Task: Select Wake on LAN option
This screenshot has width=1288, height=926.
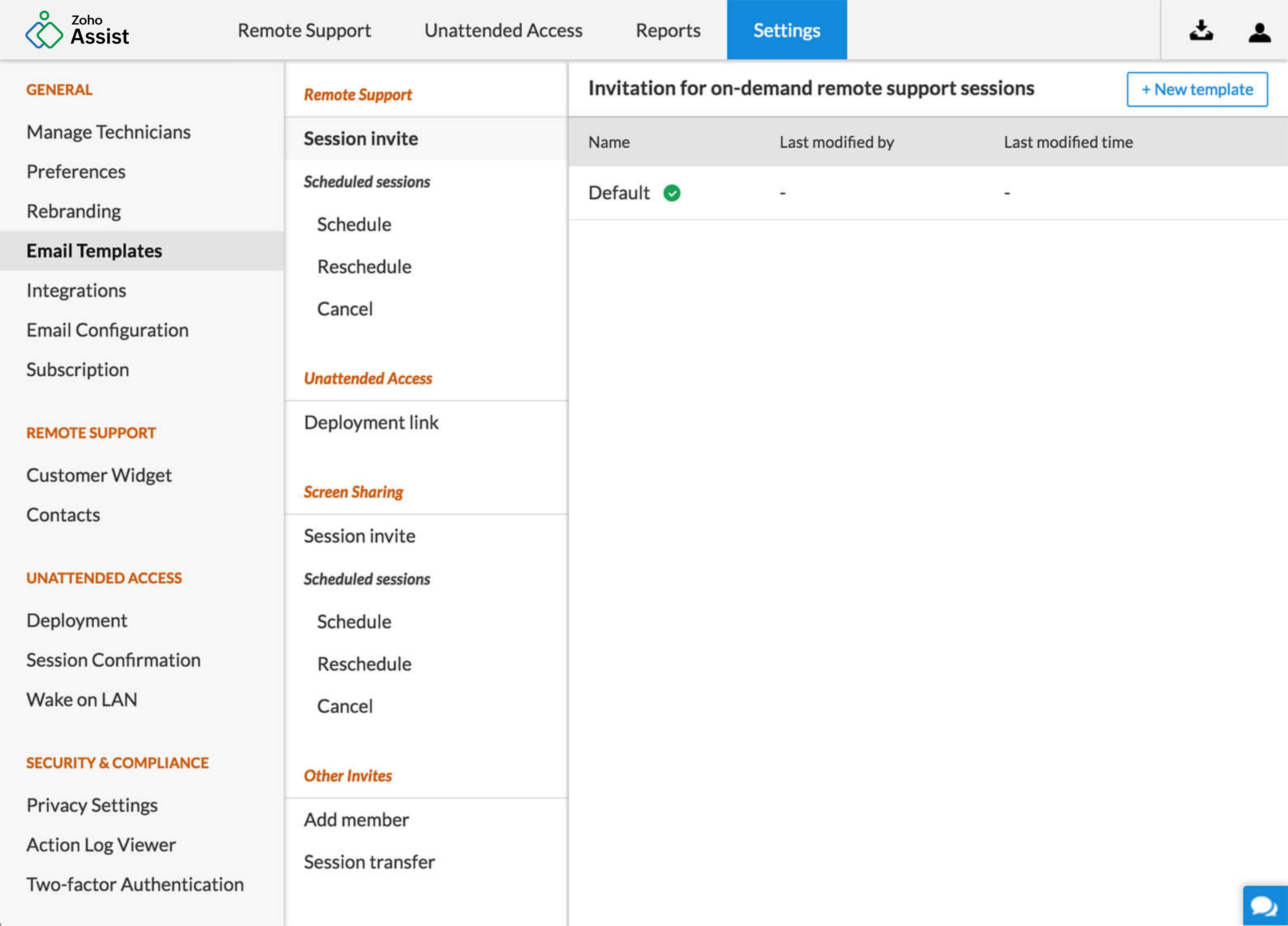Action: pyautogui.click(x=82, y=699)
